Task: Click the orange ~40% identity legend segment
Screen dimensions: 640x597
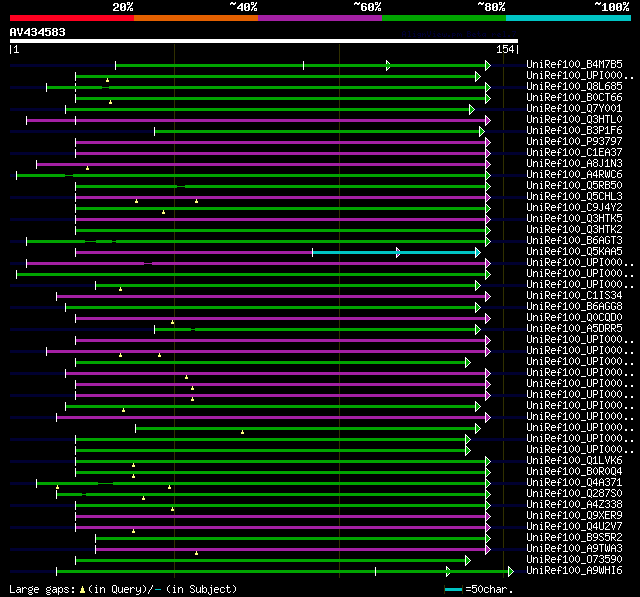Action: 196,18
